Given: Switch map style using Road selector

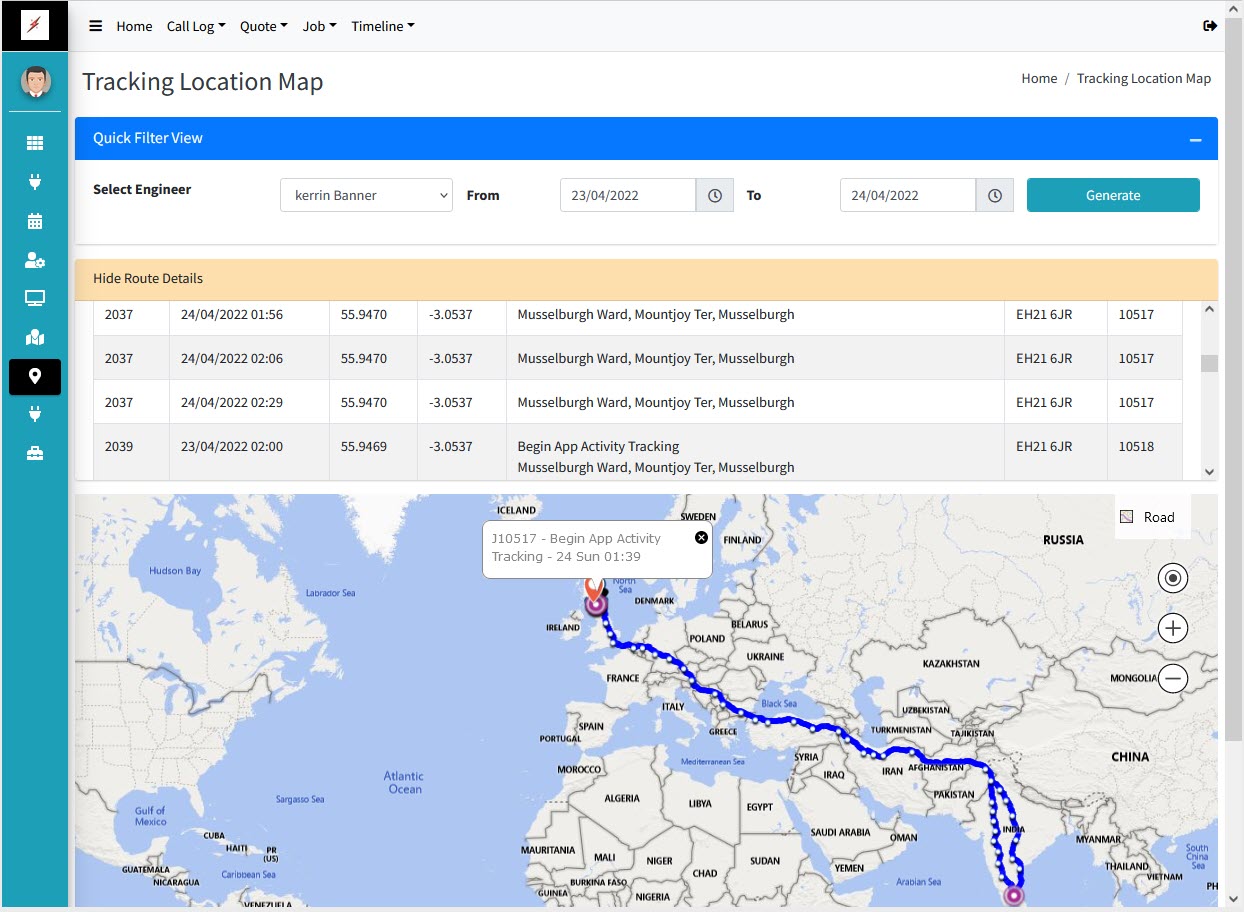Looking at the screenshot, I should [1148, 517].
